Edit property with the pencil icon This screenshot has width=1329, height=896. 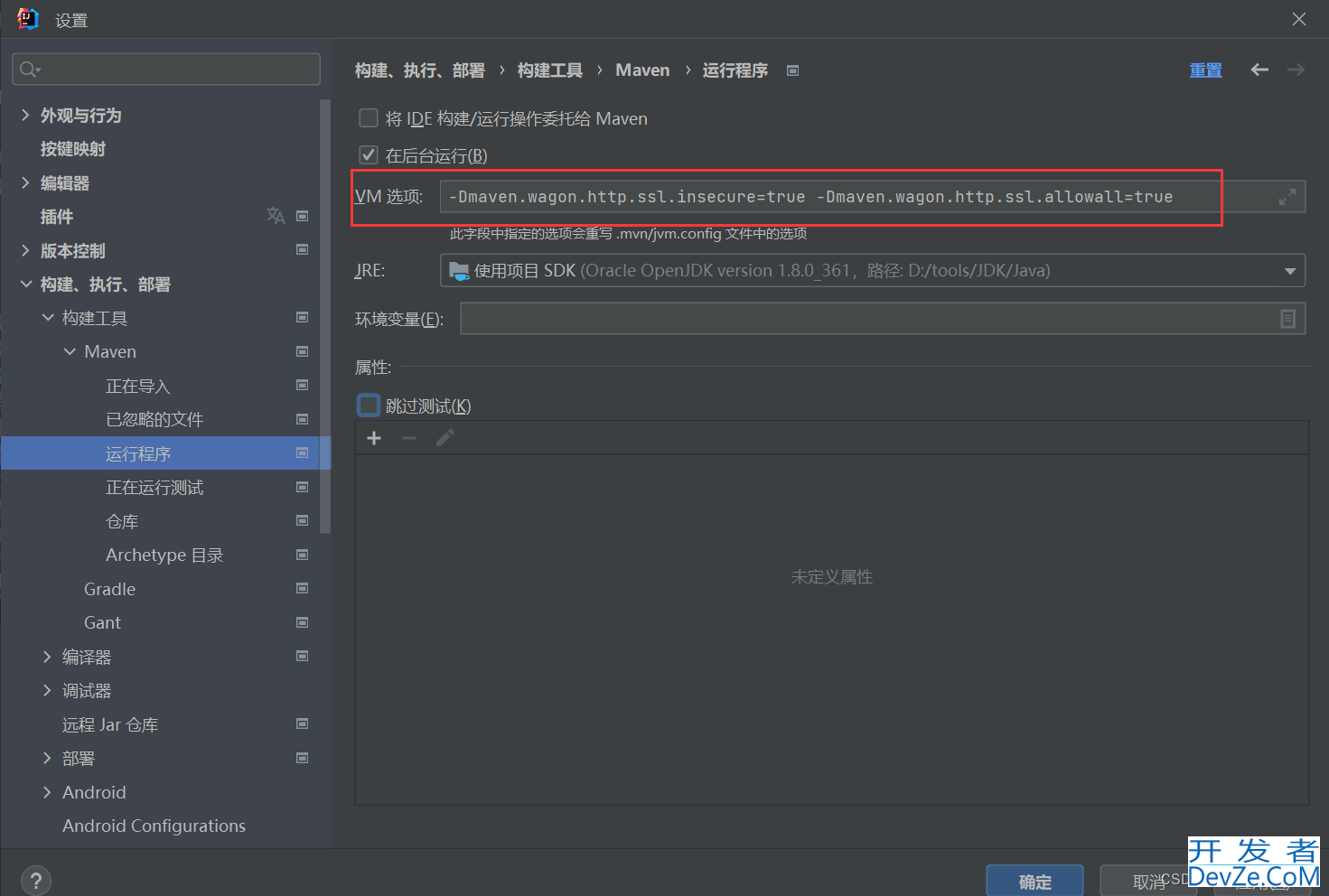445,438
